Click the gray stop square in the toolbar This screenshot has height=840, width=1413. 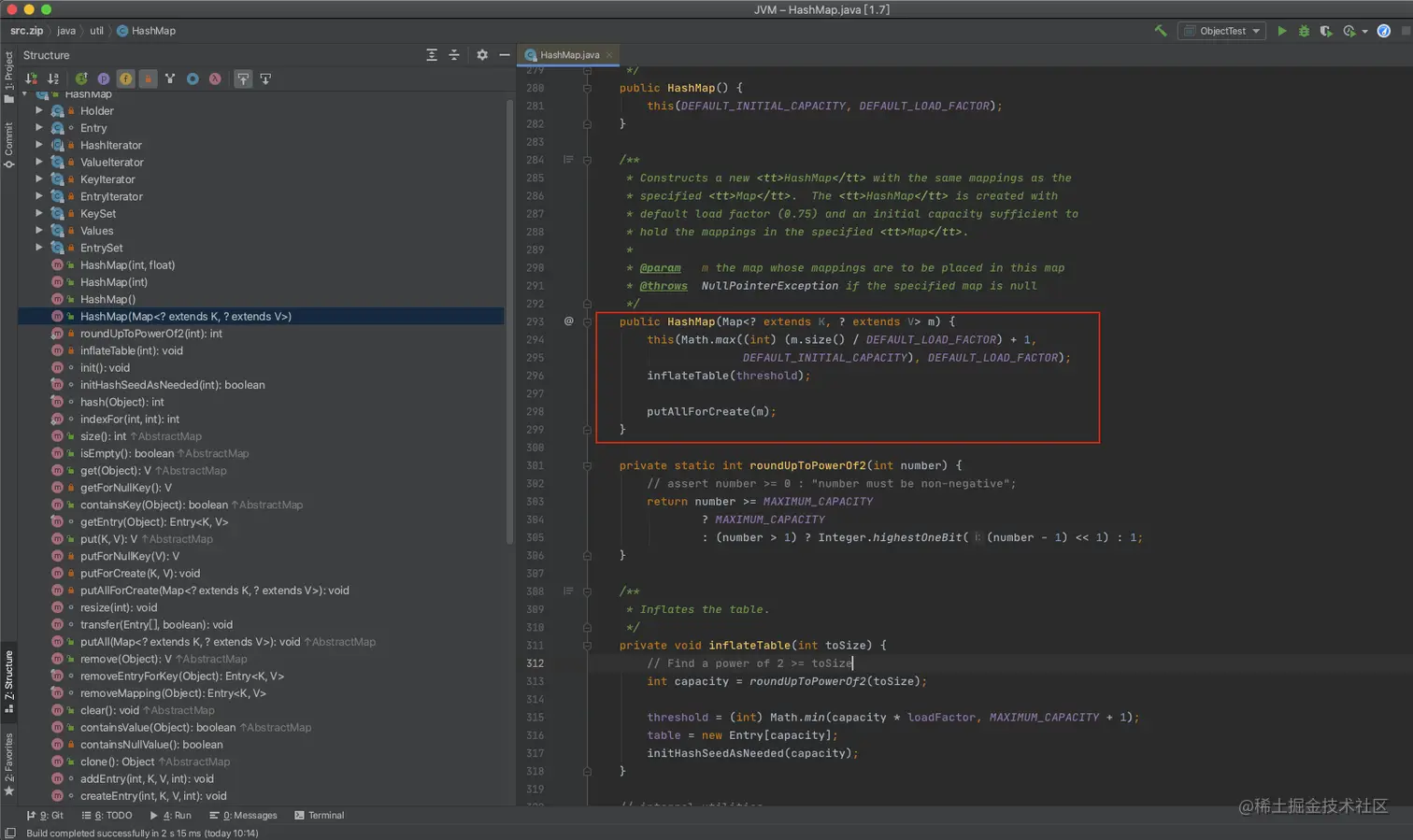pos(1405,31)
